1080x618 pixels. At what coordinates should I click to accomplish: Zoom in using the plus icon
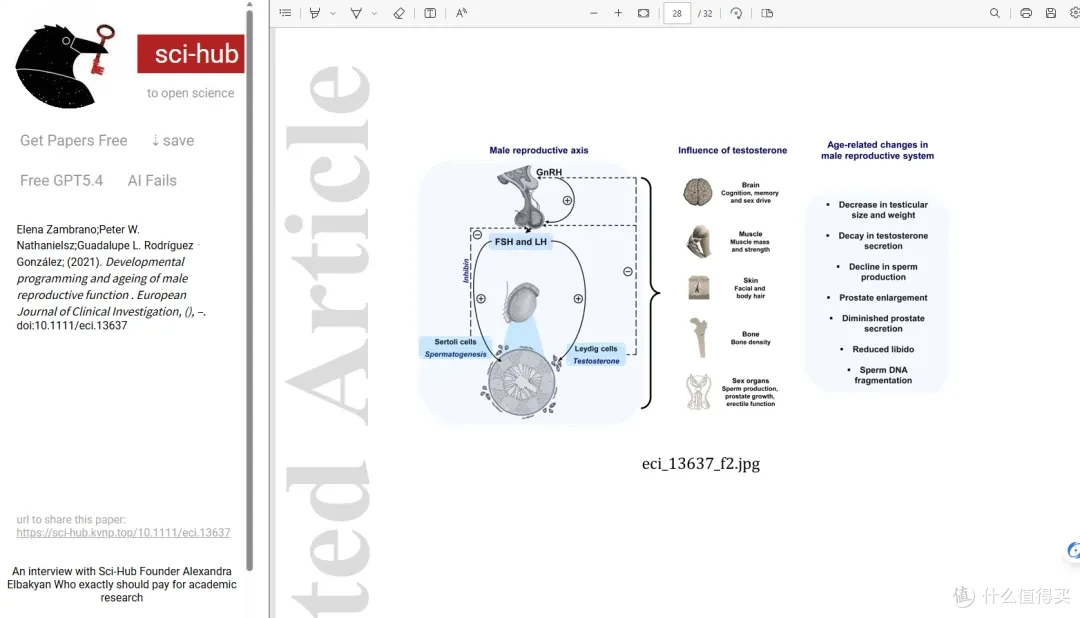coord(619,13)
